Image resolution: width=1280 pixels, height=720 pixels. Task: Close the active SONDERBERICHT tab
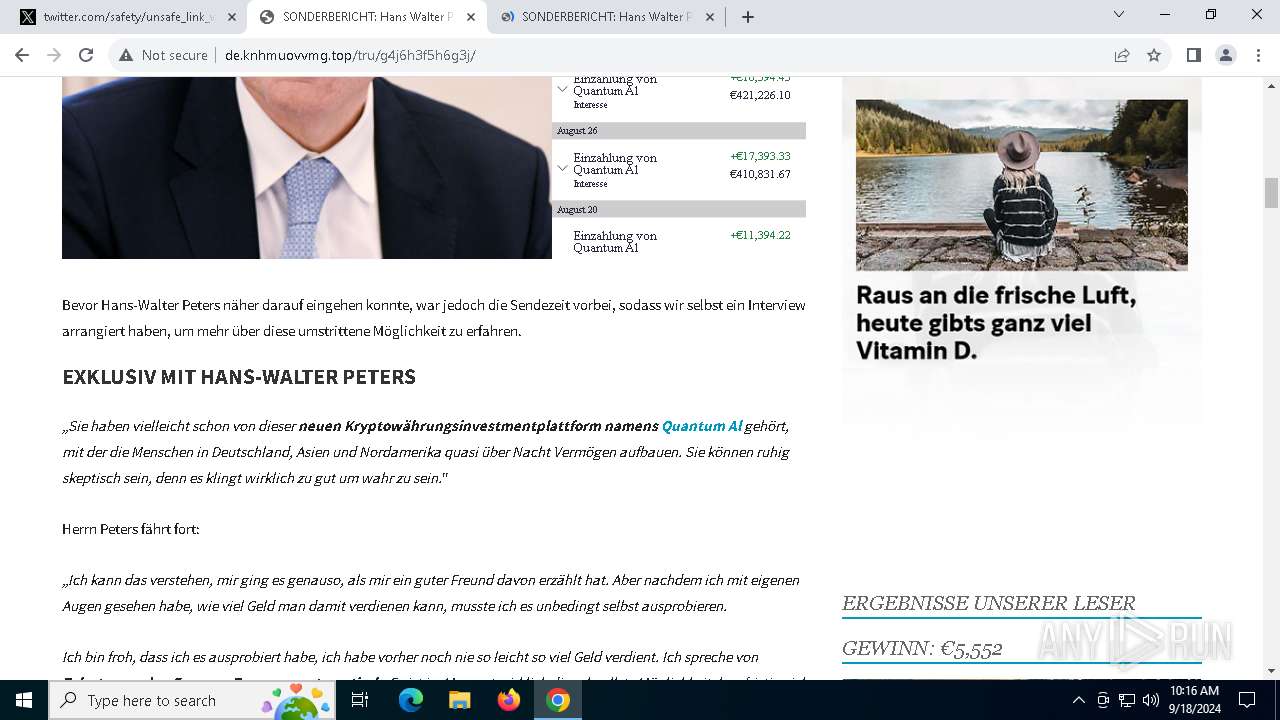470,17
